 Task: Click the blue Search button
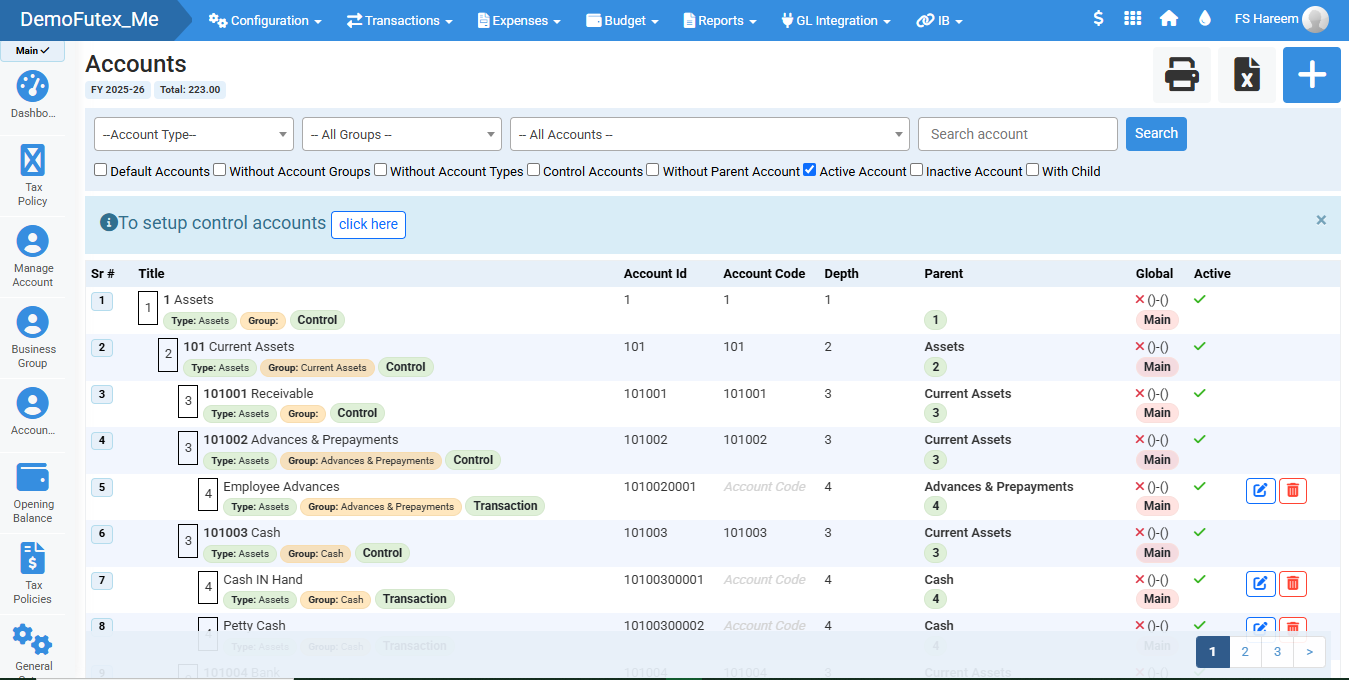(x=1156, y=134)
